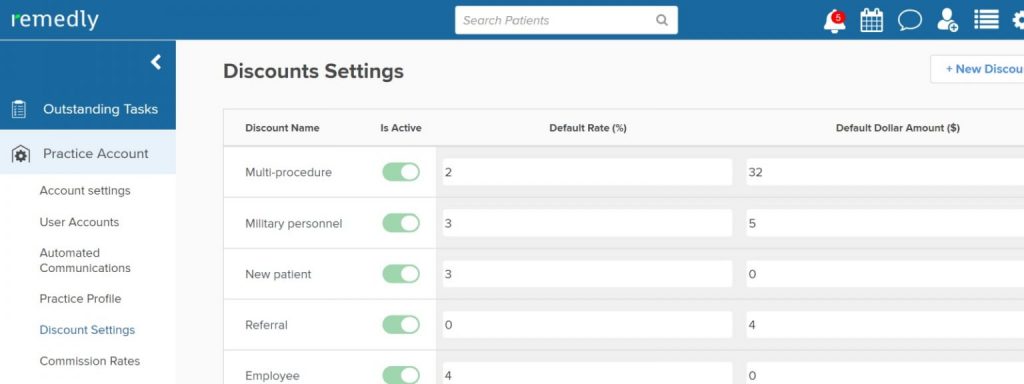Open Commission Rates submenu item
The width and height of the screenshot is (1024, 384).
tap(89, 361)
